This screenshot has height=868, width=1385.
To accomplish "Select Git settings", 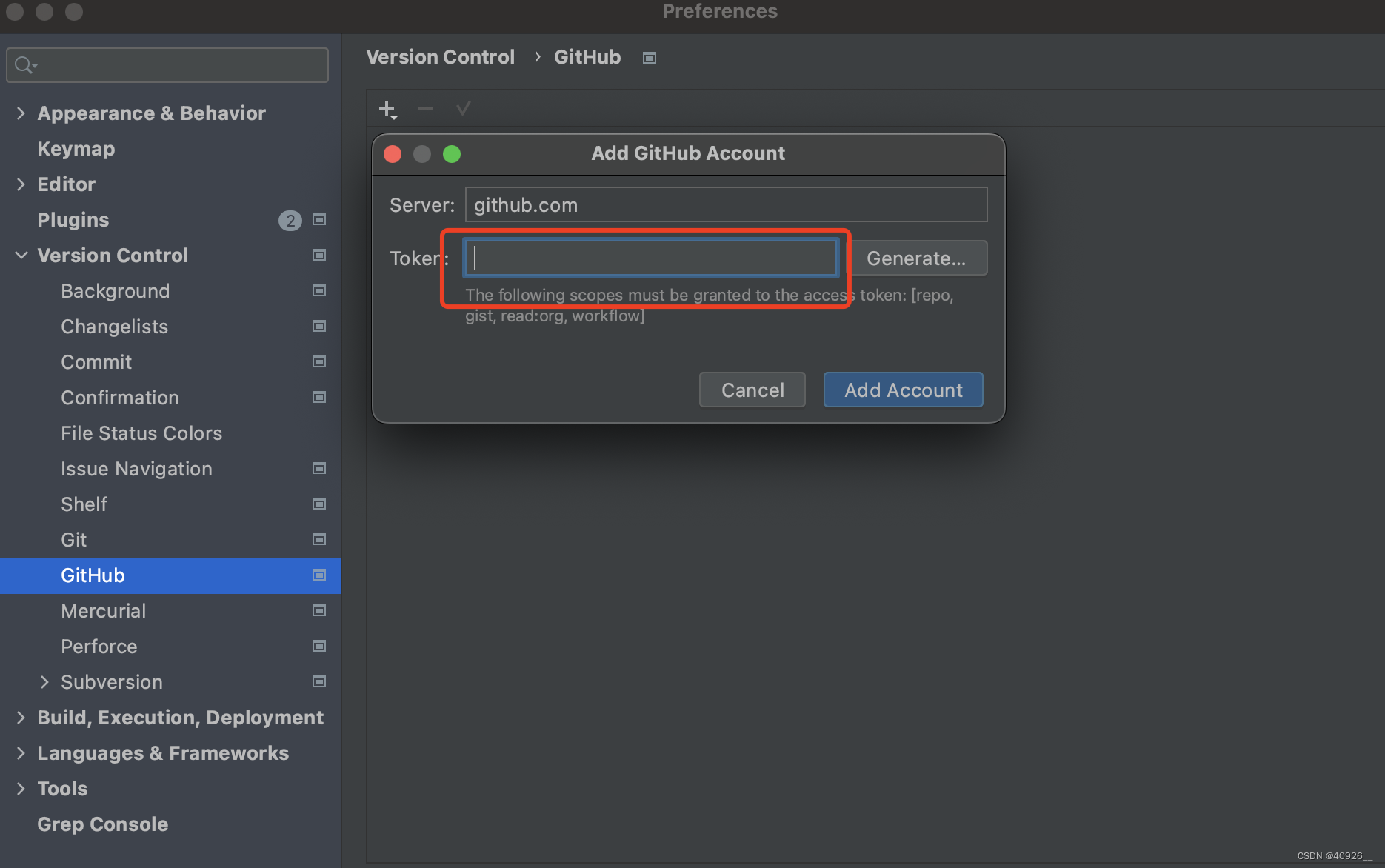I will [x=74, y=540].
